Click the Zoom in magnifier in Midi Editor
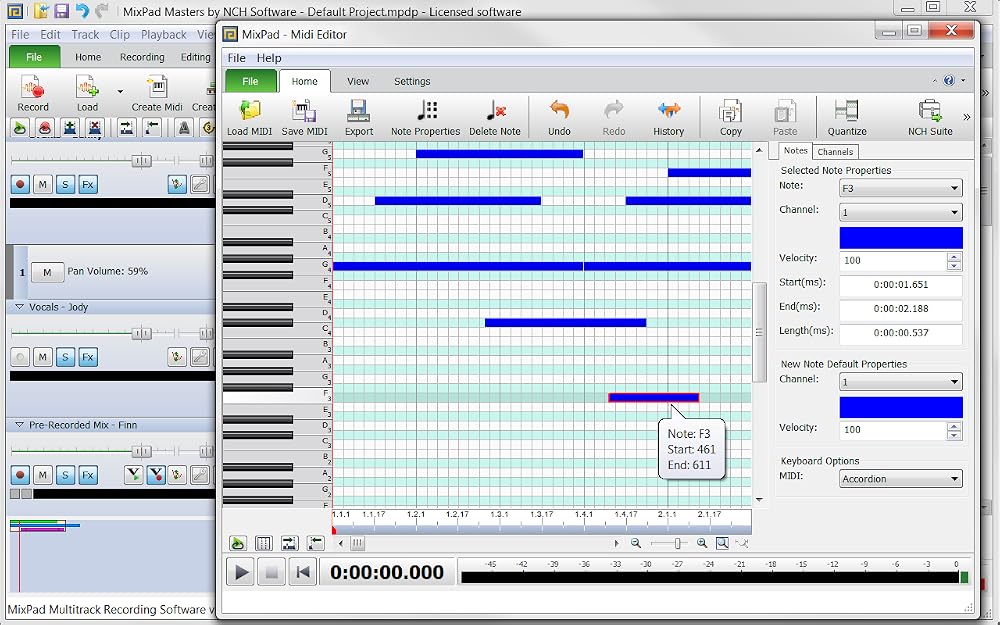1000x625 pixels. 702,543
